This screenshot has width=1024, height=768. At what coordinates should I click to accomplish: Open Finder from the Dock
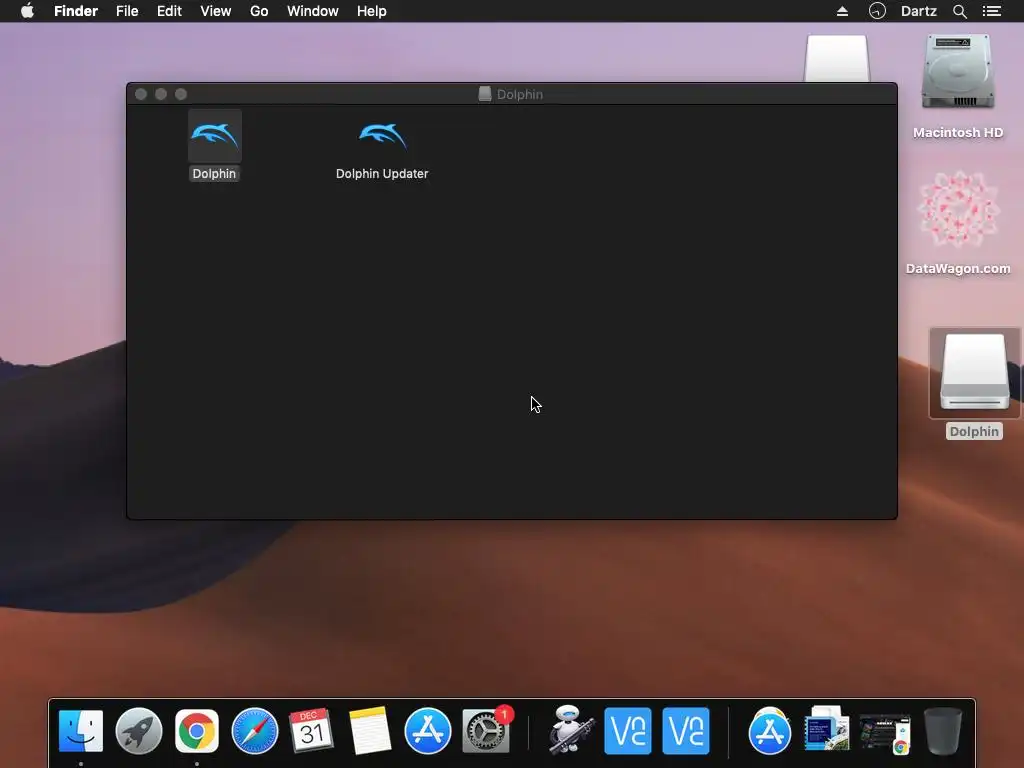[x=81, y=731]
